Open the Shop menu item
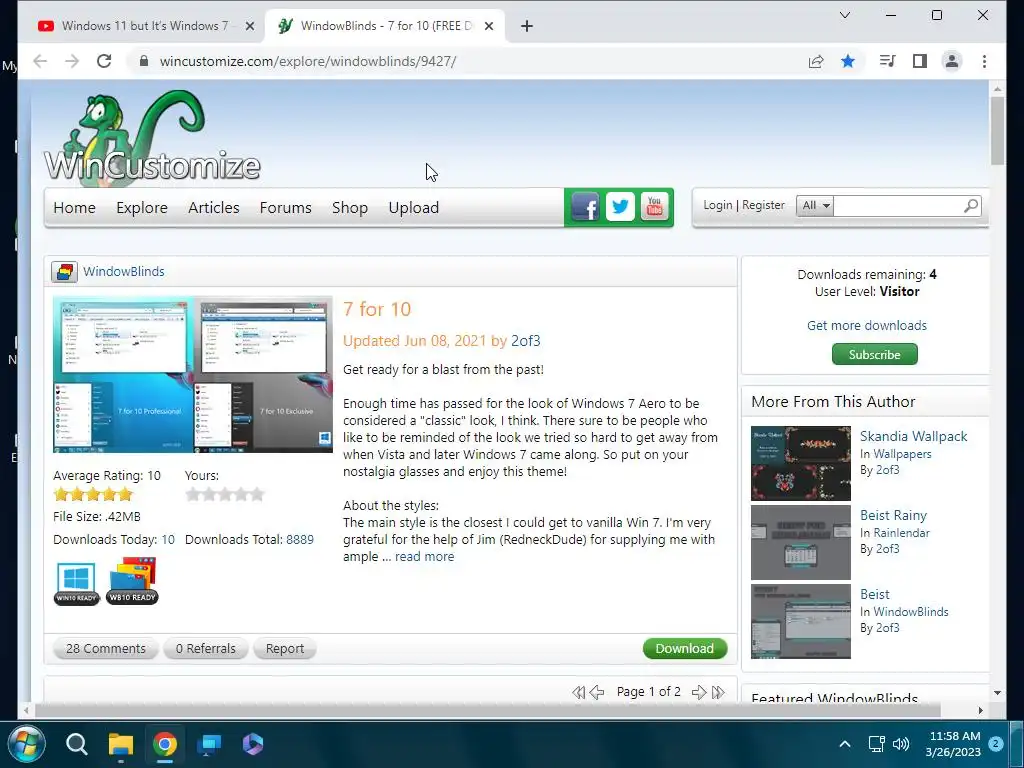 [349, 208]
